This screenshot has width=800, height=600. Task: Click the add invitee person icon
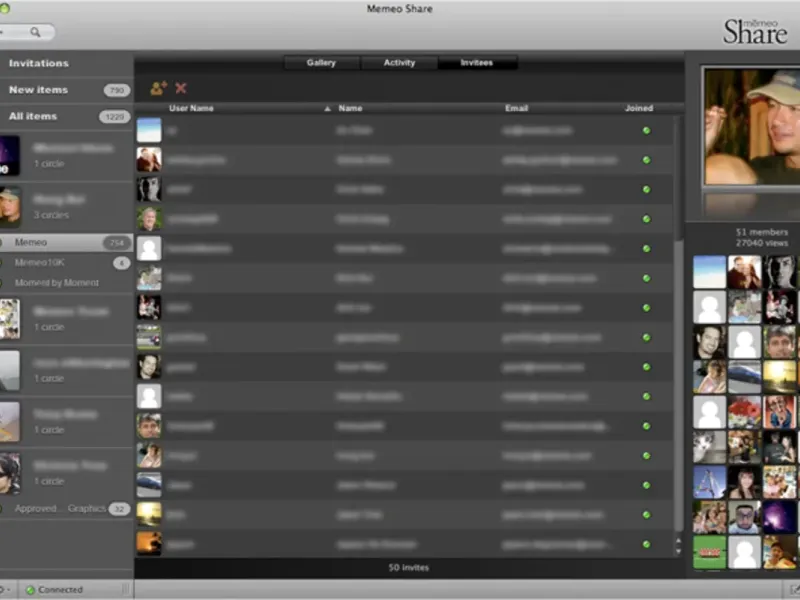pyautogui.click(x=158, y=88)
